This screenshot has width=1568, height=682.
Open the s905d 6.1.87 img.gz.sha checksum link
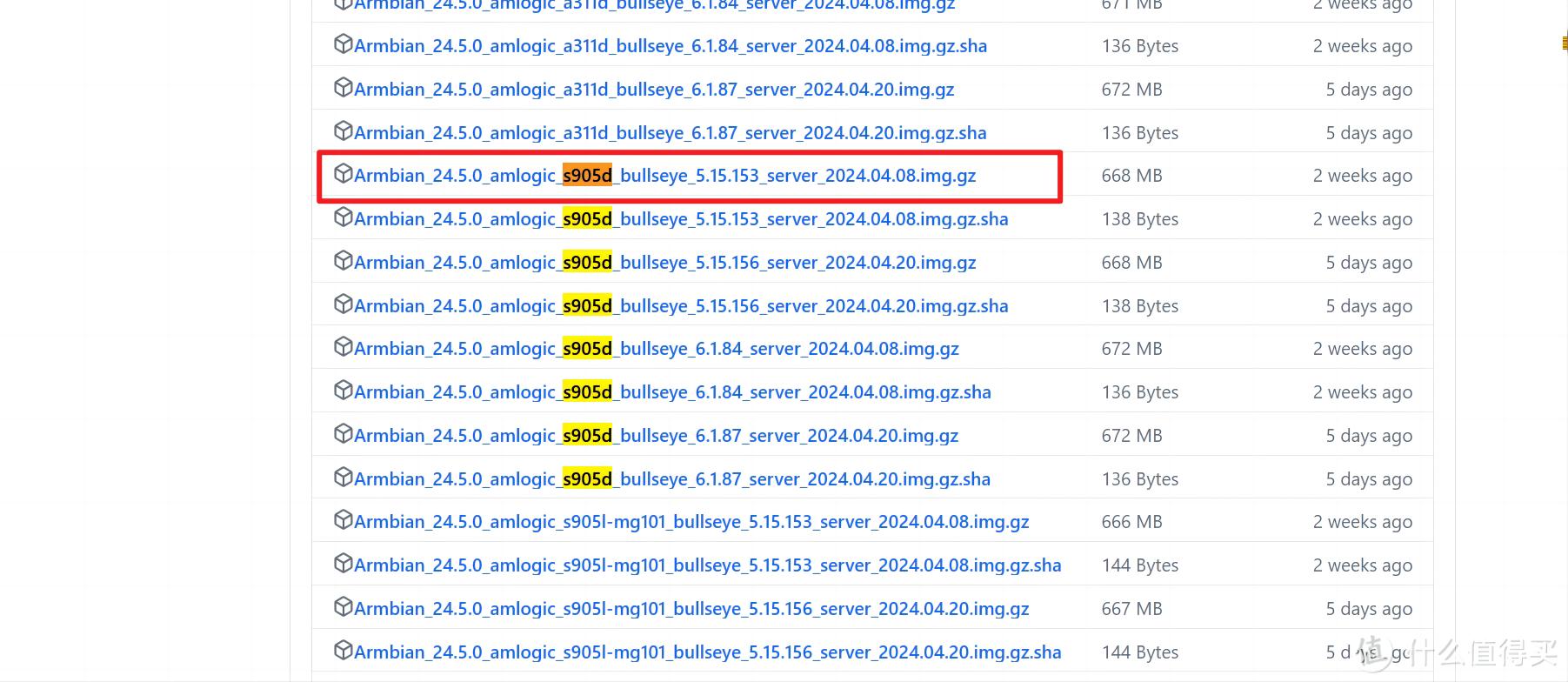[x=672, y=479]
